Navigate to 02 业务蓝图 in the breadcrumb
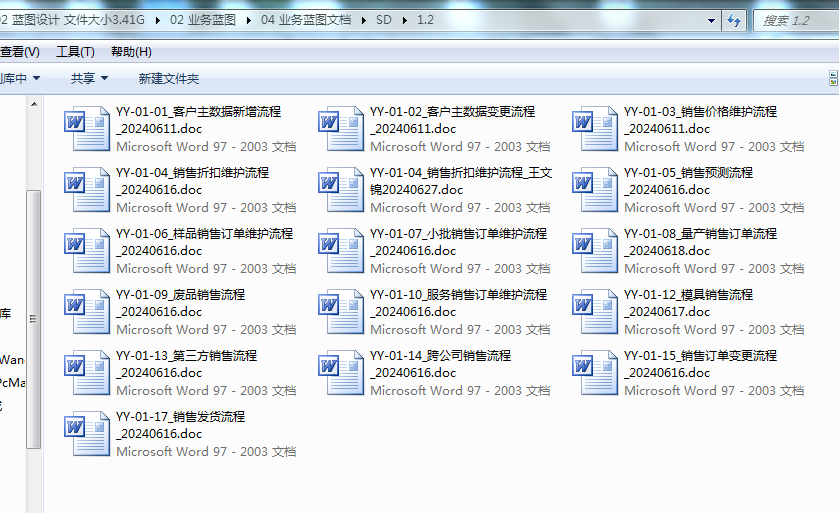This screenshot has width=839, height=513. pyautogui.click(x=204, y=20)
